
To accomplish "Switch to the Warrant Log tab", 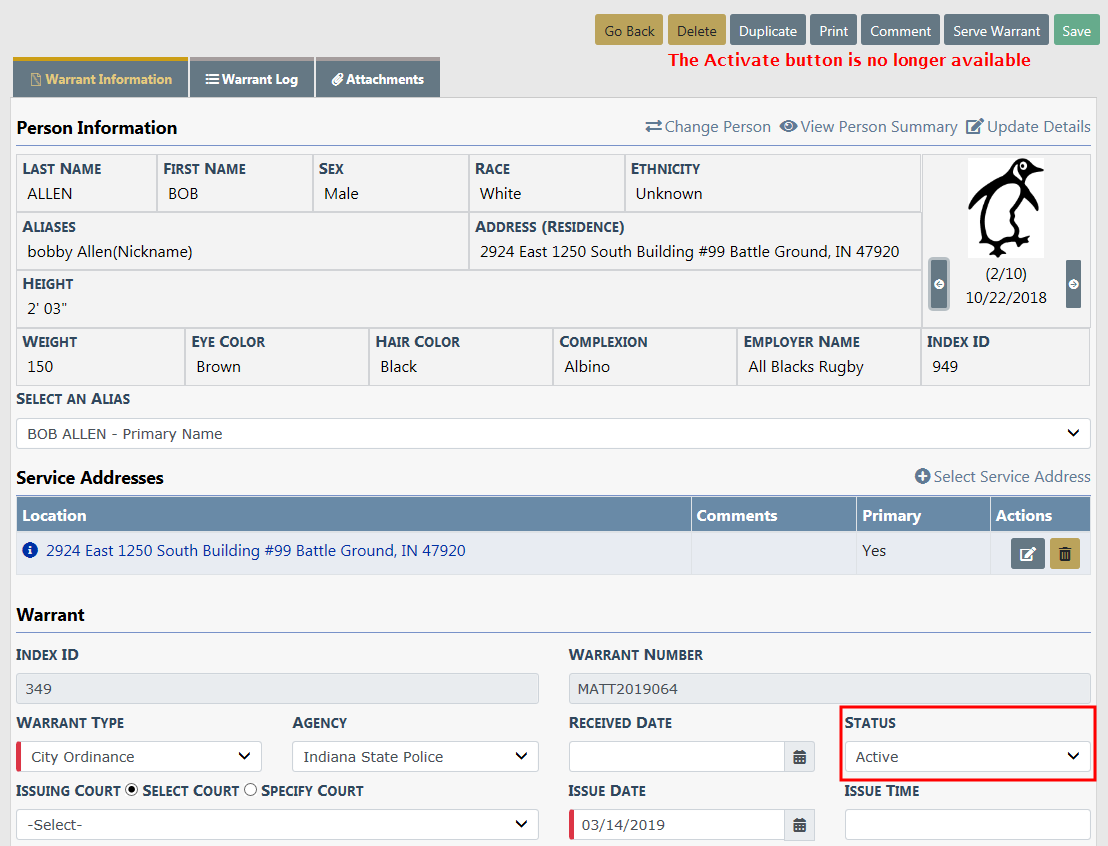I will click(252, 79).
